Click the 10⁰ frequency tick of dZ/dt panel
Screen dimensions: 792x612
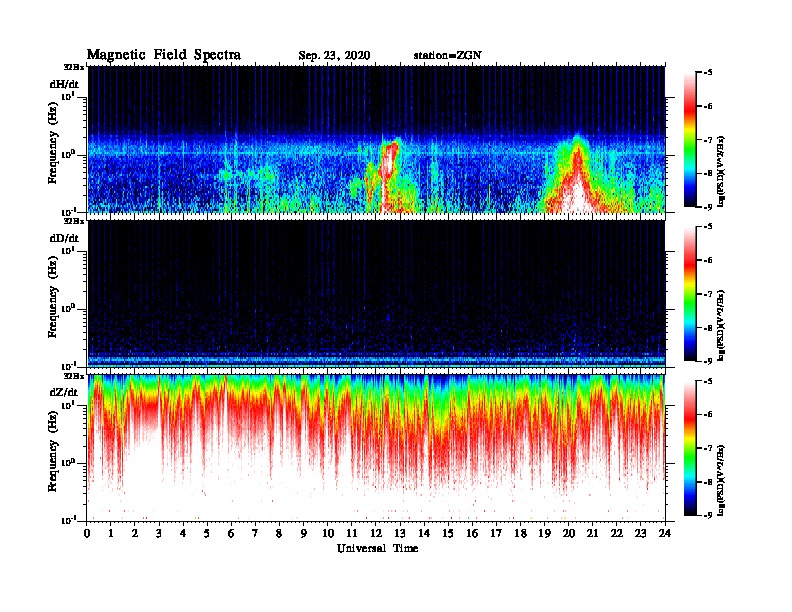point(69,463)
